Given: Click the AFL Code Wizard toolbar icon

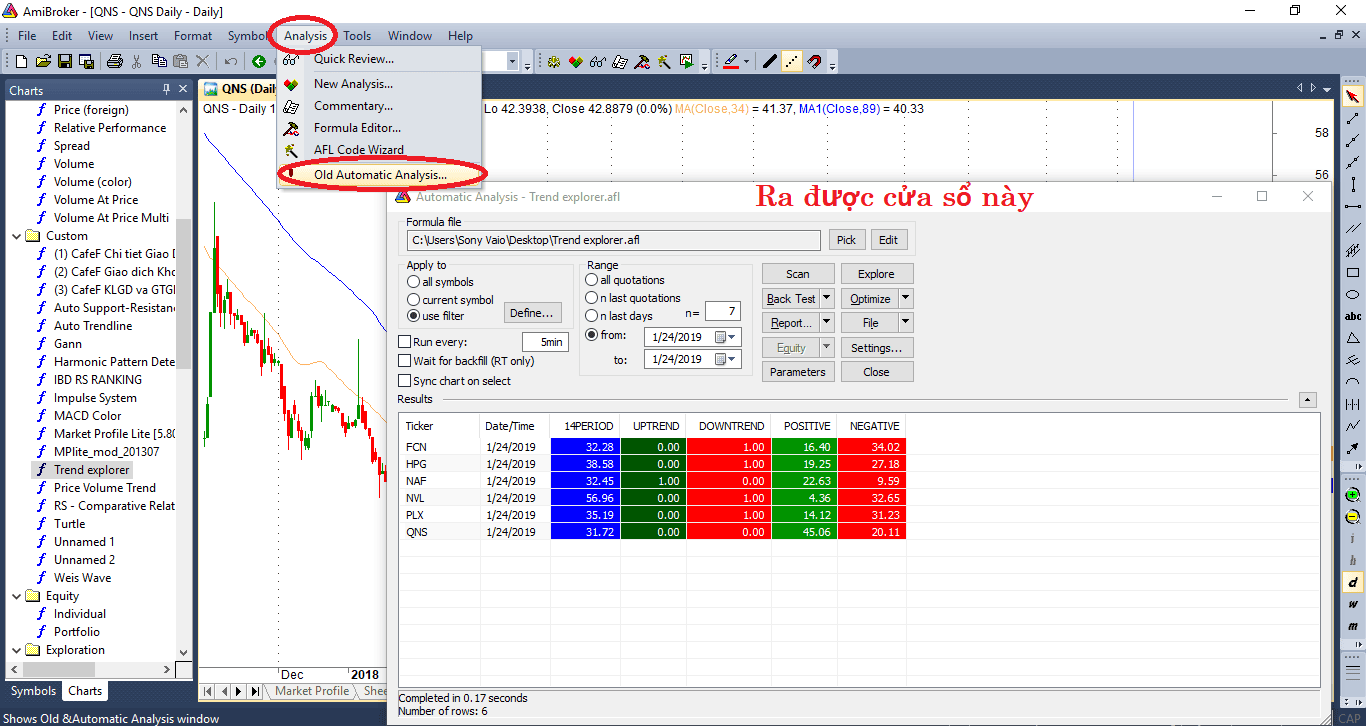Looking at the screenshot, I should tap(664, 61).
